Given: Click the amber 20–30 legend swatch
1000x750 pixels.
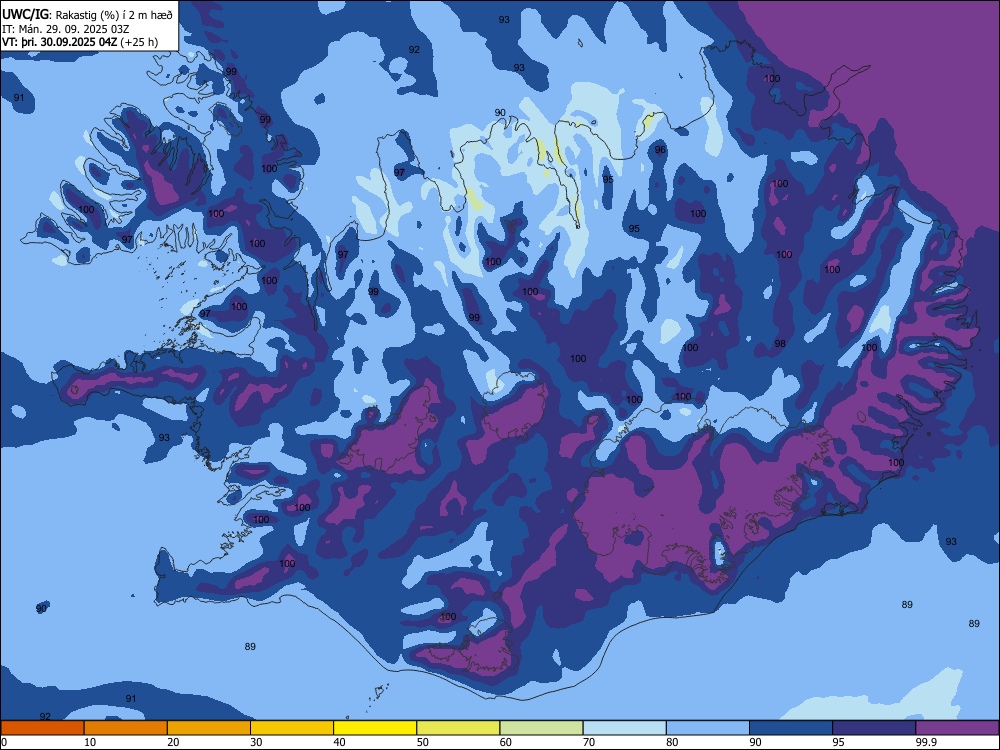Looking at the screenshot, I should 209,728.
